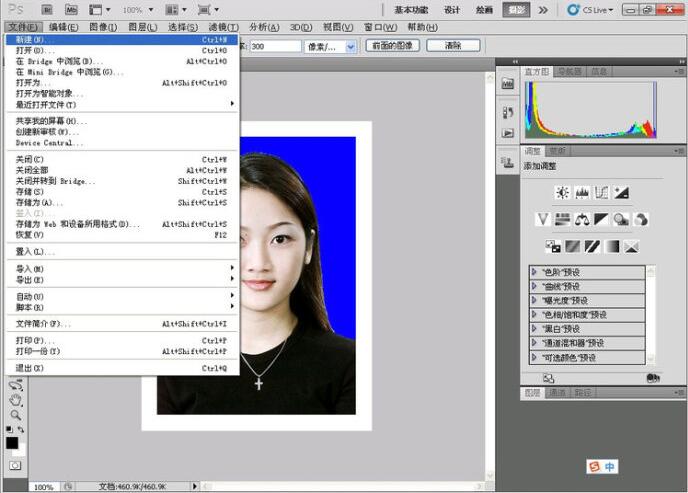Open the CS Live dropdown menu
Image resolution: width=688 pixels, height=493 pixels.
click(593, 9)
